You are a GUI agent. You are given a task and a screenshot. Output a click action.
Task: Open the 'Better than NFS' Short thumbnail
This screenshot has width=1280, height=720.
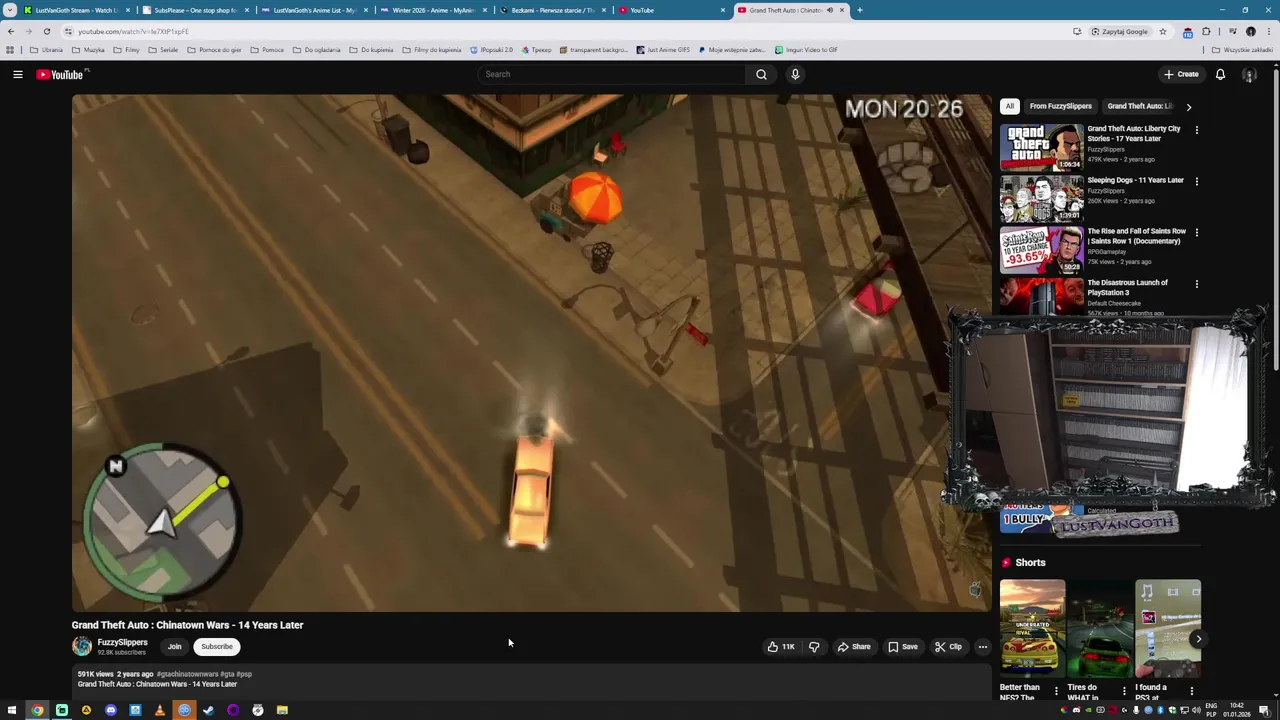pyautogui.click(x=1032, y=628)
